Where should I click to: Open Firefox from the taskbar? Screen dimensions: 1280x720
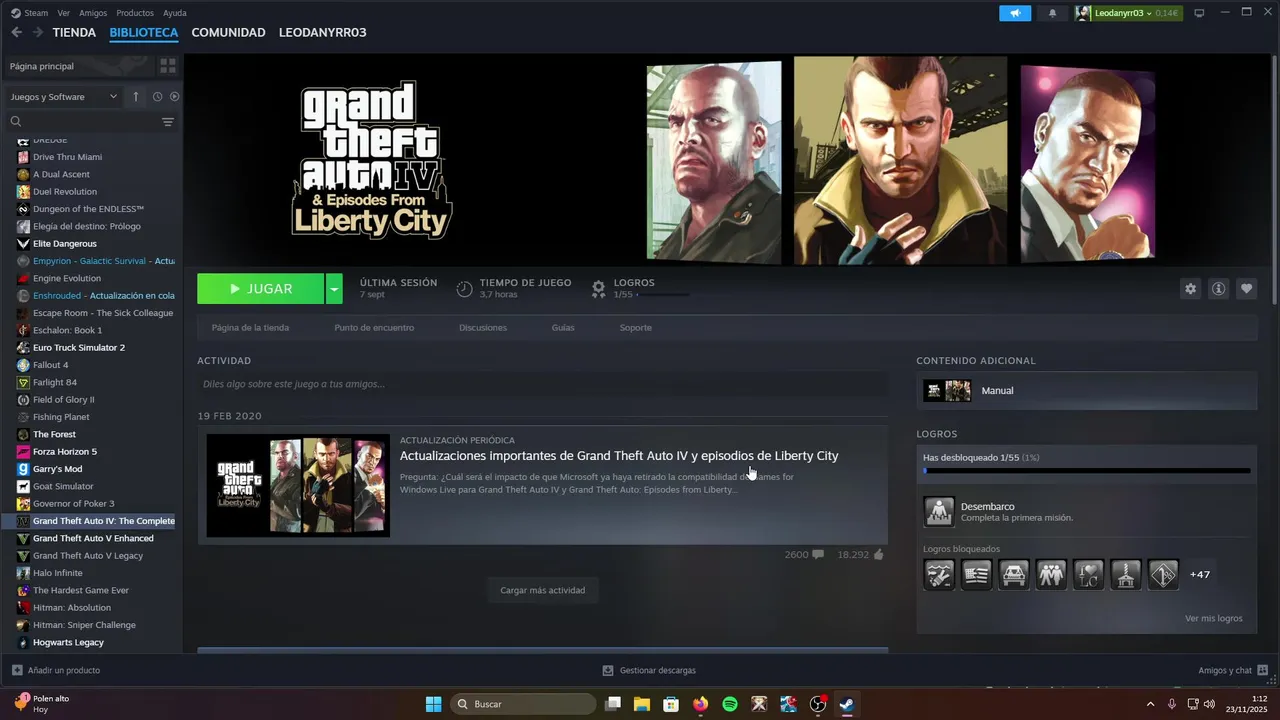tap(700, 704)
